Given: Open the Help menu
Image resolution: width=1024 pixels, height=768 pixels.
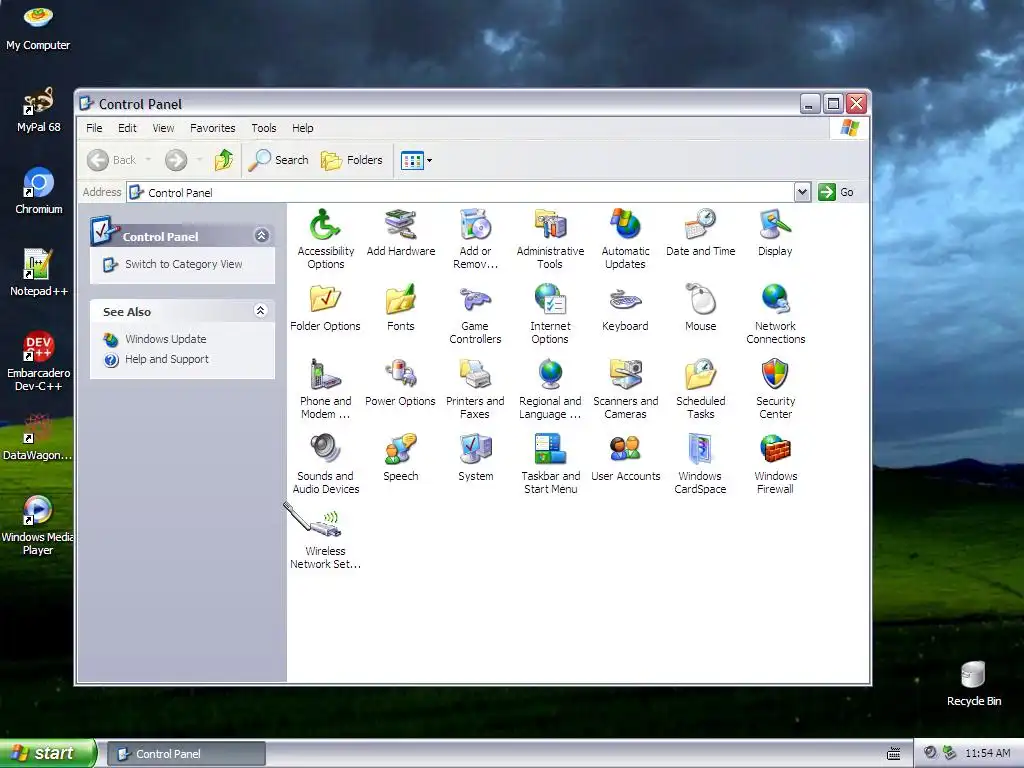Looking at the screenshot, I should [302, 128].
